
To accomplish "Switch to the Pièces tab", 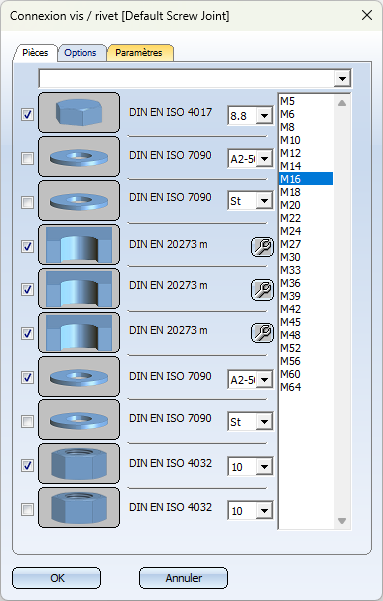I will click(x=35, y=53).
